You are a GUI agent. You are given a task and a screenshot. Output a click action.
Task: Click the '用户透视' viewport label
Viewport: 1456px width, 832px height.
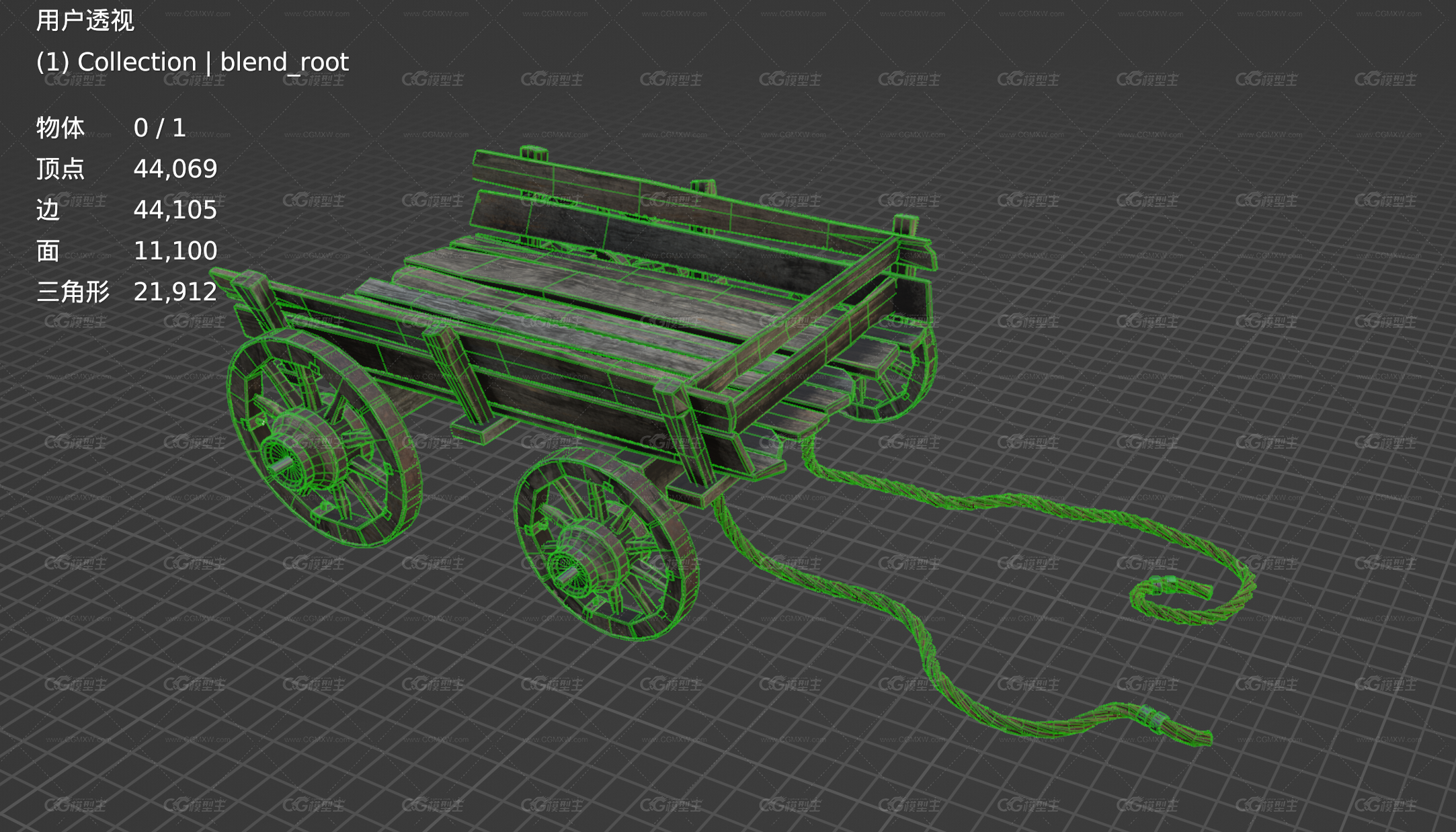(85, 20)
